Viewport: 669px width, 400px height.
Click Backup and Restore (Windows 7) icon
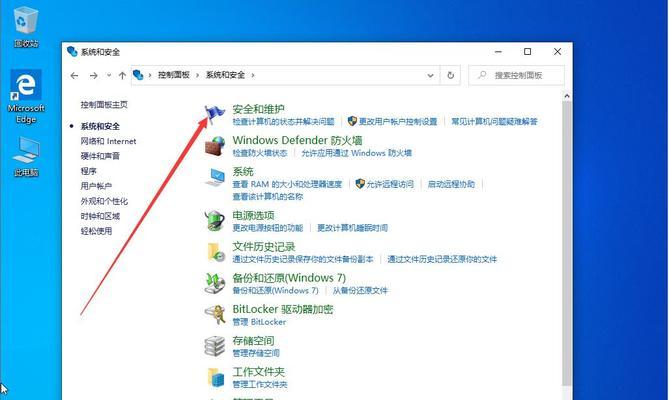click(215, 283)
